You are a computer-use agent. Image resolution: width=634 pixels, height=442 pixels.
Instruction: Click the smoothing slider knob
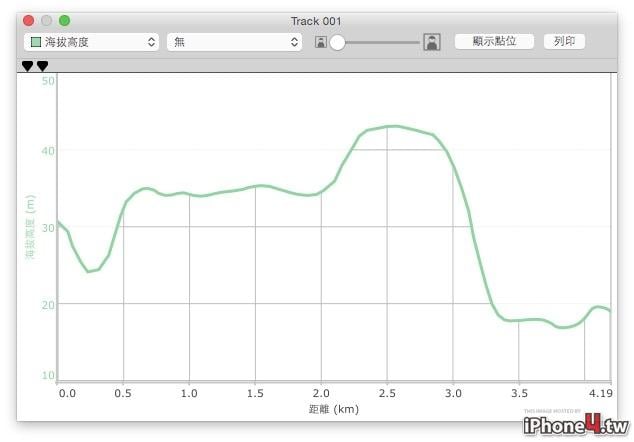click(x=337, y=42)
